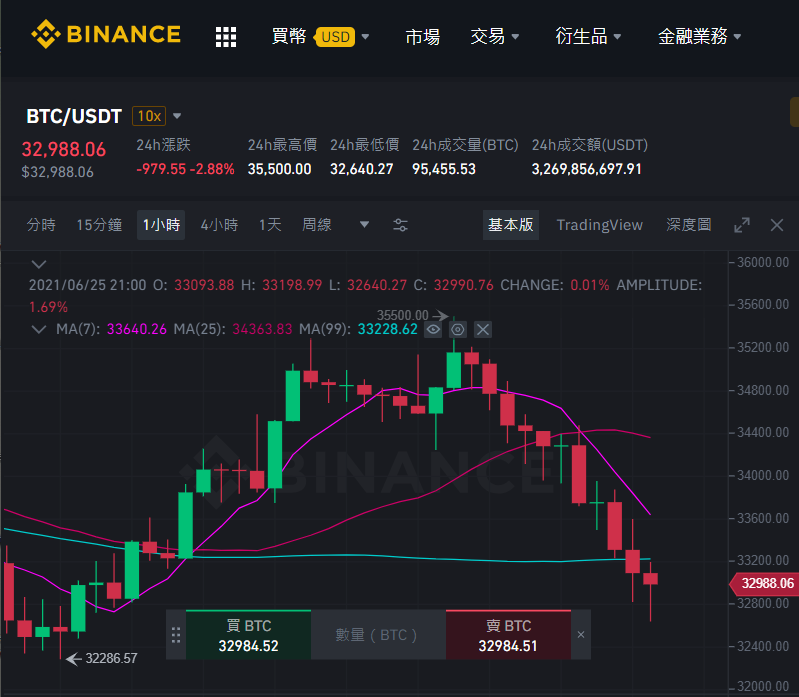Go to 市場 markets page

pos(422,37)
